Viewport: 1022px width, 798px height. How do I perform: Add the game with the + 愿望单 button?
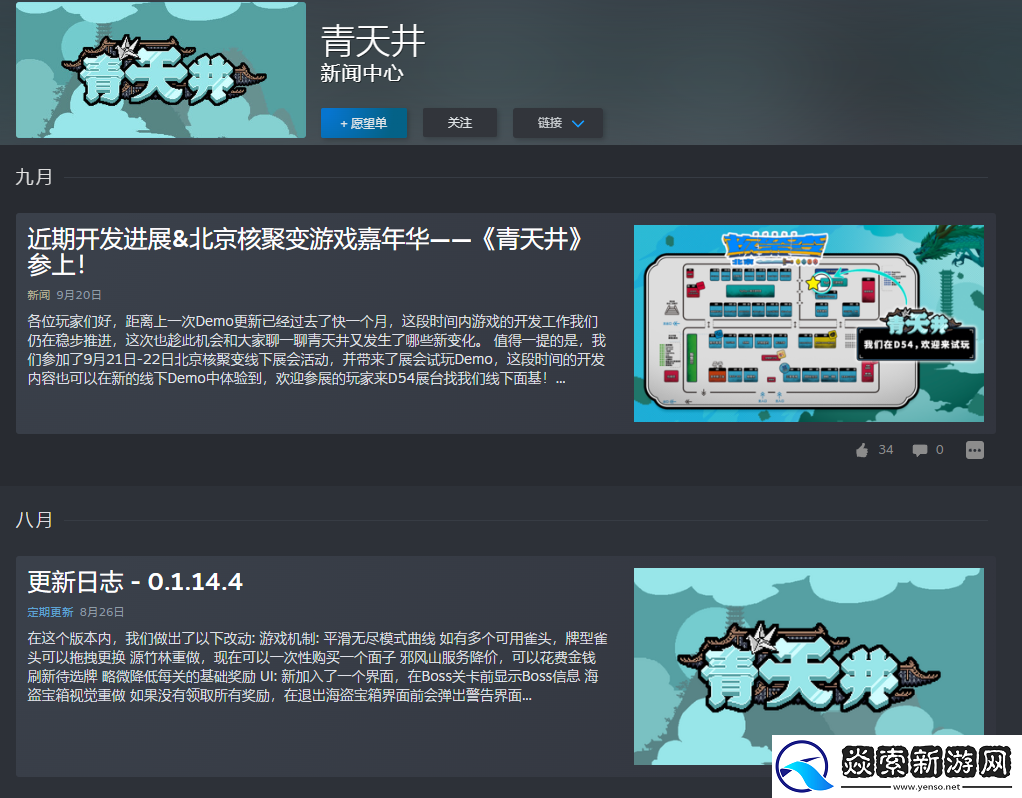[x=364, y=123]
